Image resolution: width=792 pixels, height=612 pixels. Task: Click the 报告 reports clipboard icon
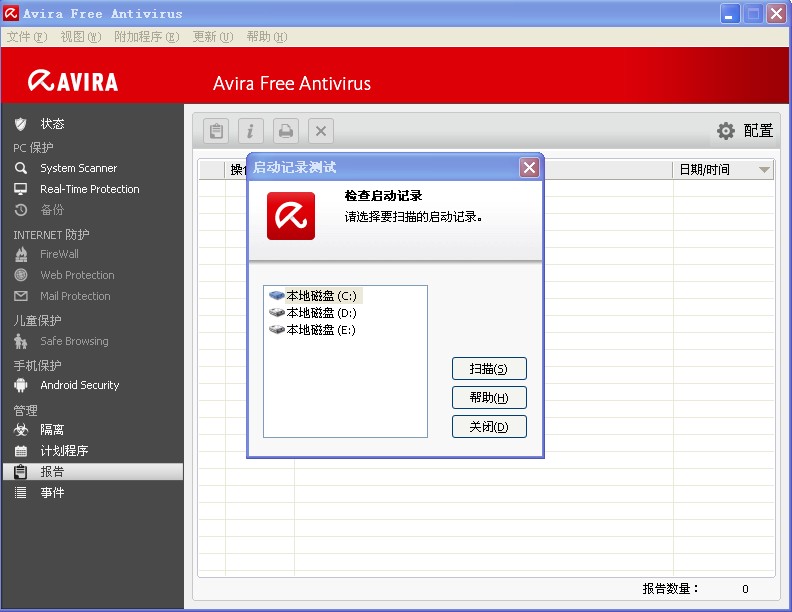[x=21, y=472]
